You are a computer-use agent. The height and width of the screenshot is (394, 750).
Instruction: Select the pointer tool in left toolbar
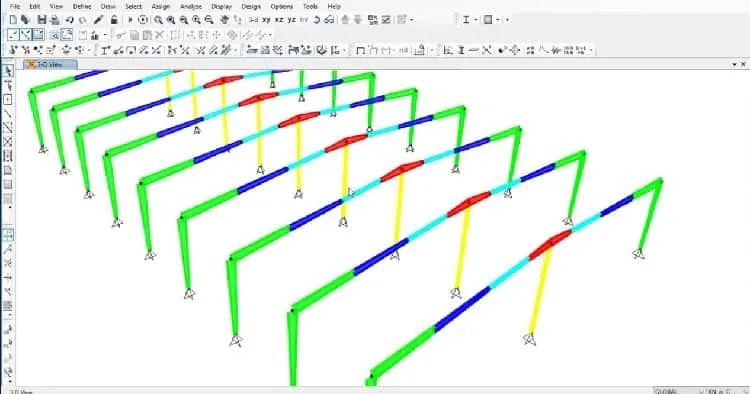[x=8, y=71]
